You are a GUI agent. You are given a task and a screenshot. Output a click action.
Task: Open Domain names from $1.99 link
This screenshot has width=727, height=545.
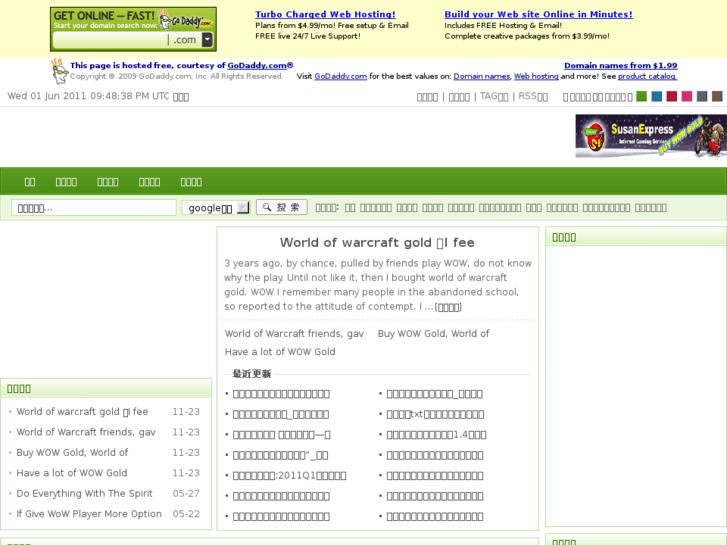point(620,65)
